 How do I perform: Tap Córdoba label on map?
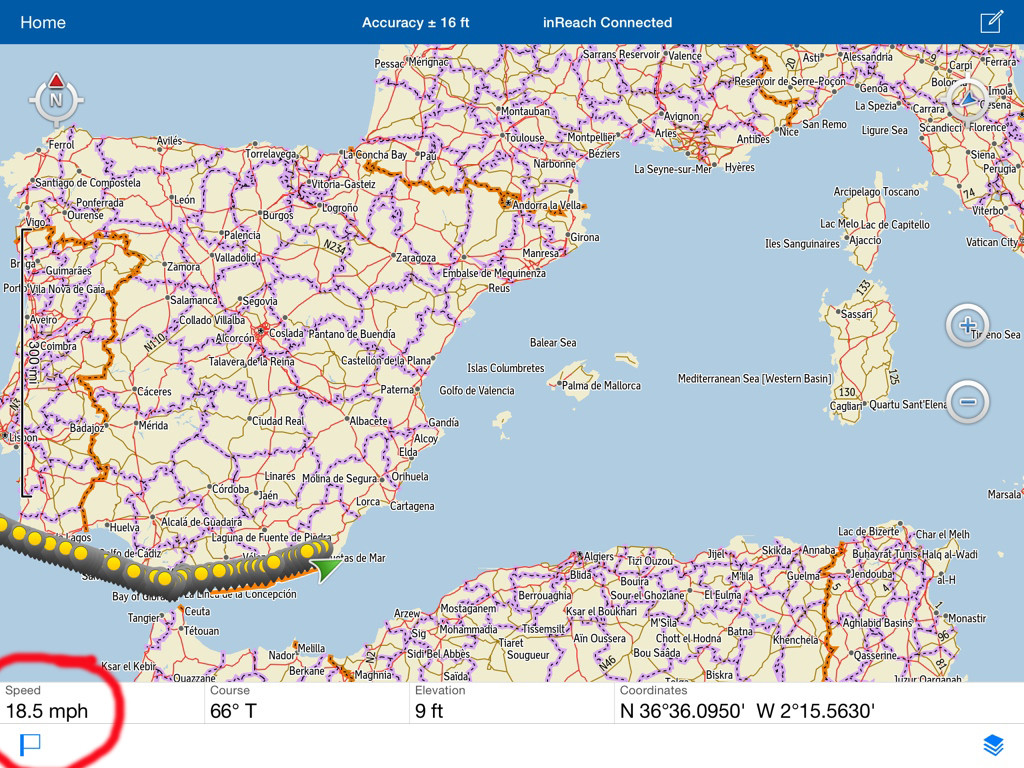(x=231, y=489)
